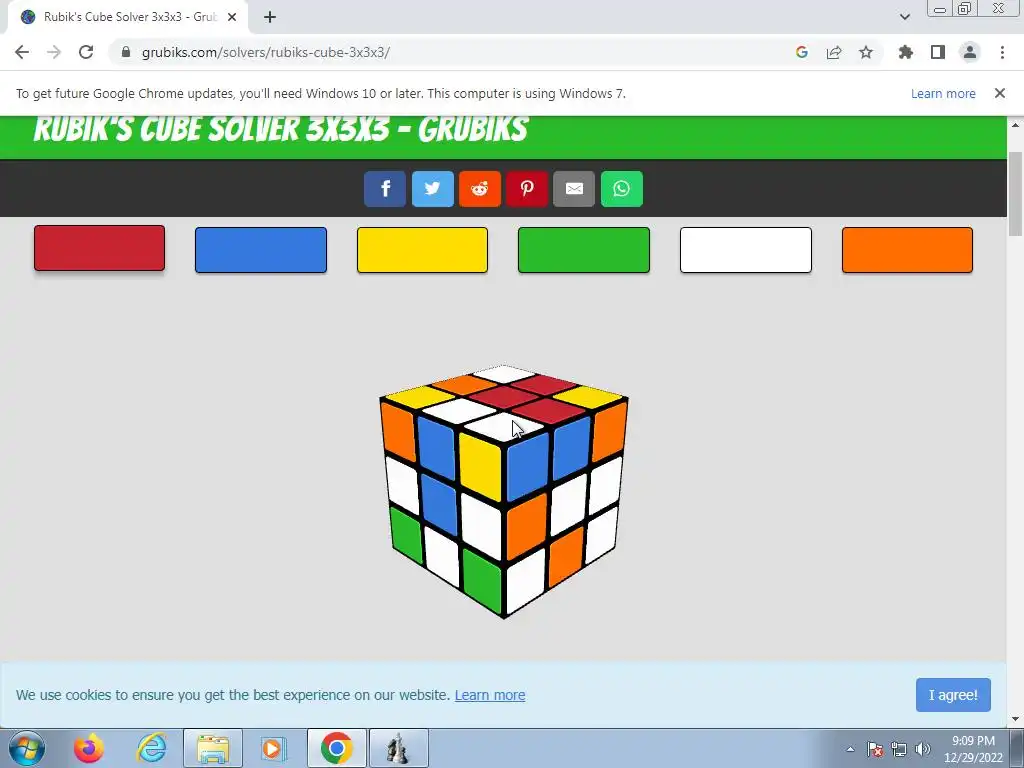Click the page vertical scrollbar thumb
This screenshot has height=768, width=1024.
(x=1016, y=193)
